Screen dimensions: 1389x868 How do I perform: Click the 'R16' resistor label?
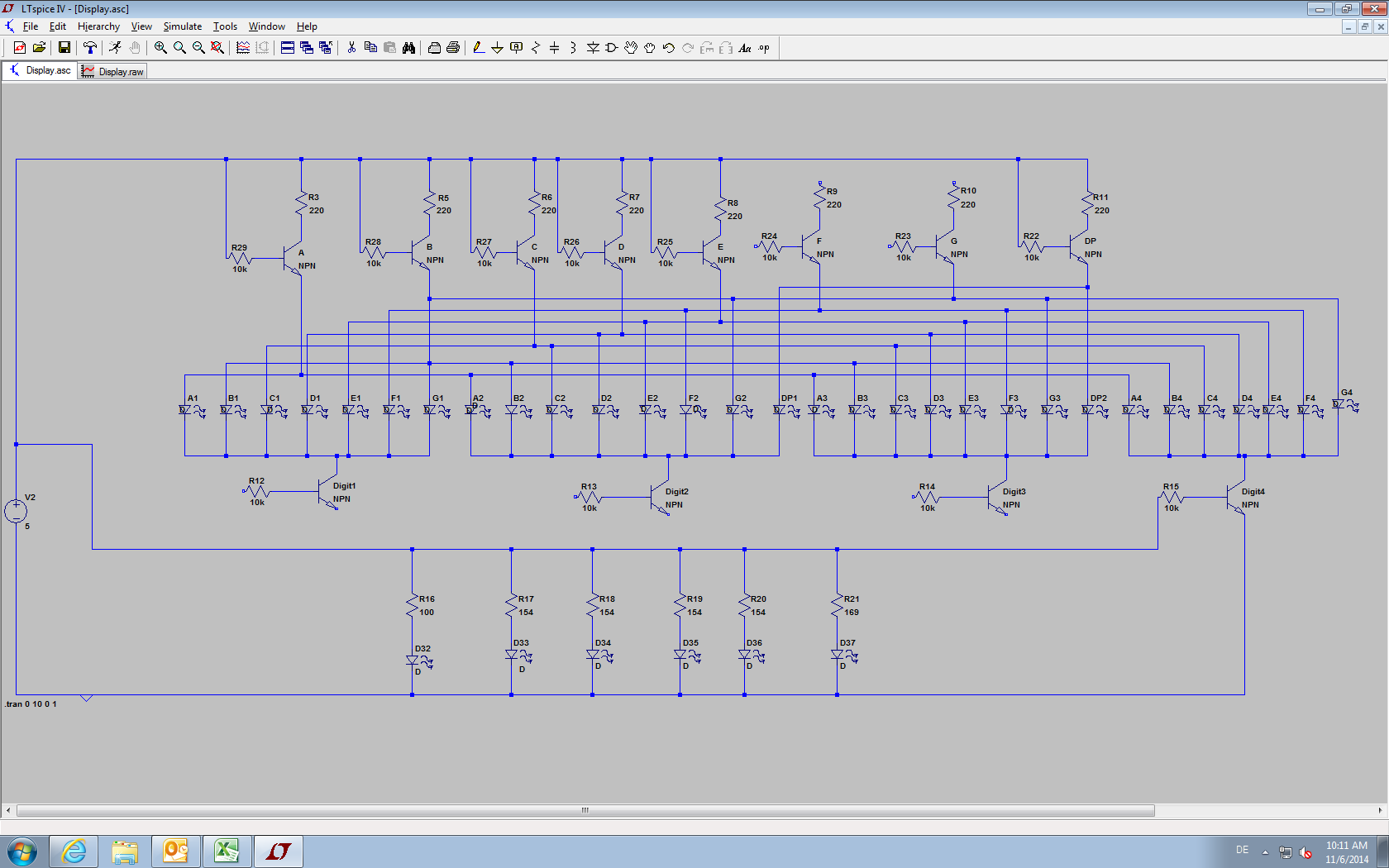(427, 599)
